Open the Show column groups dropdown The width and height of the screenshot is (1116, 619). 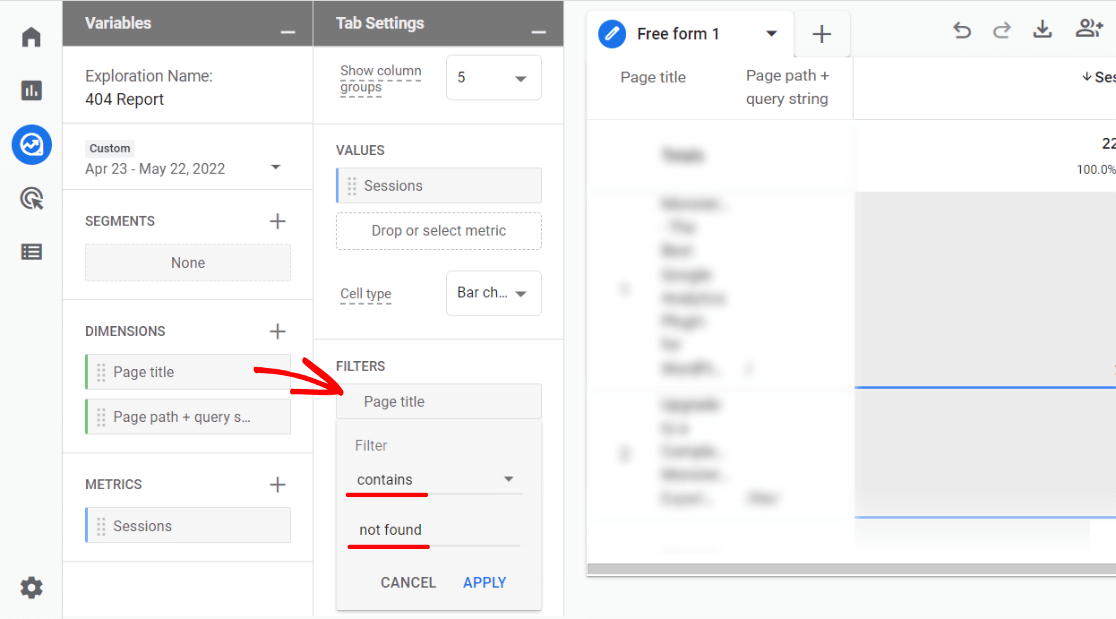pyautogui.click(x=493, y=78)
